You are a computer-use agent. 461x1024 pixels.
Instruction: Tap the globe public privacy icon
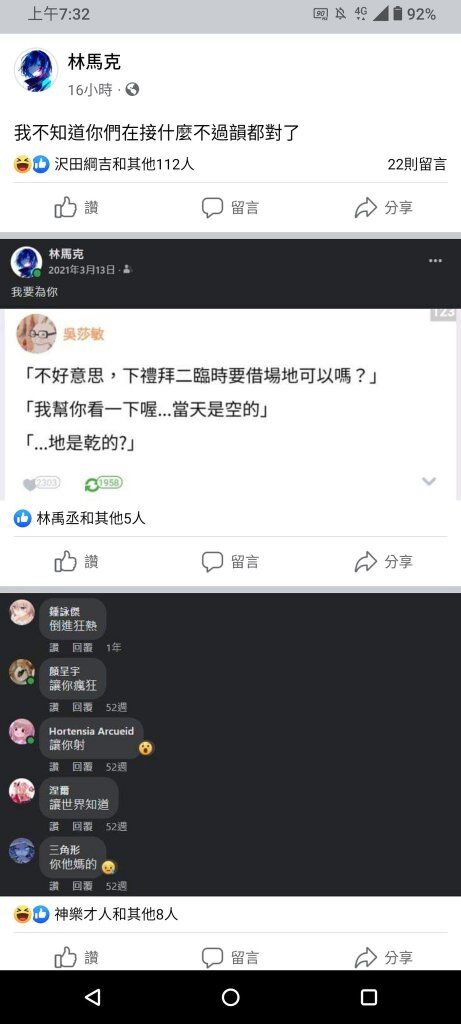(x=132, y=89)
